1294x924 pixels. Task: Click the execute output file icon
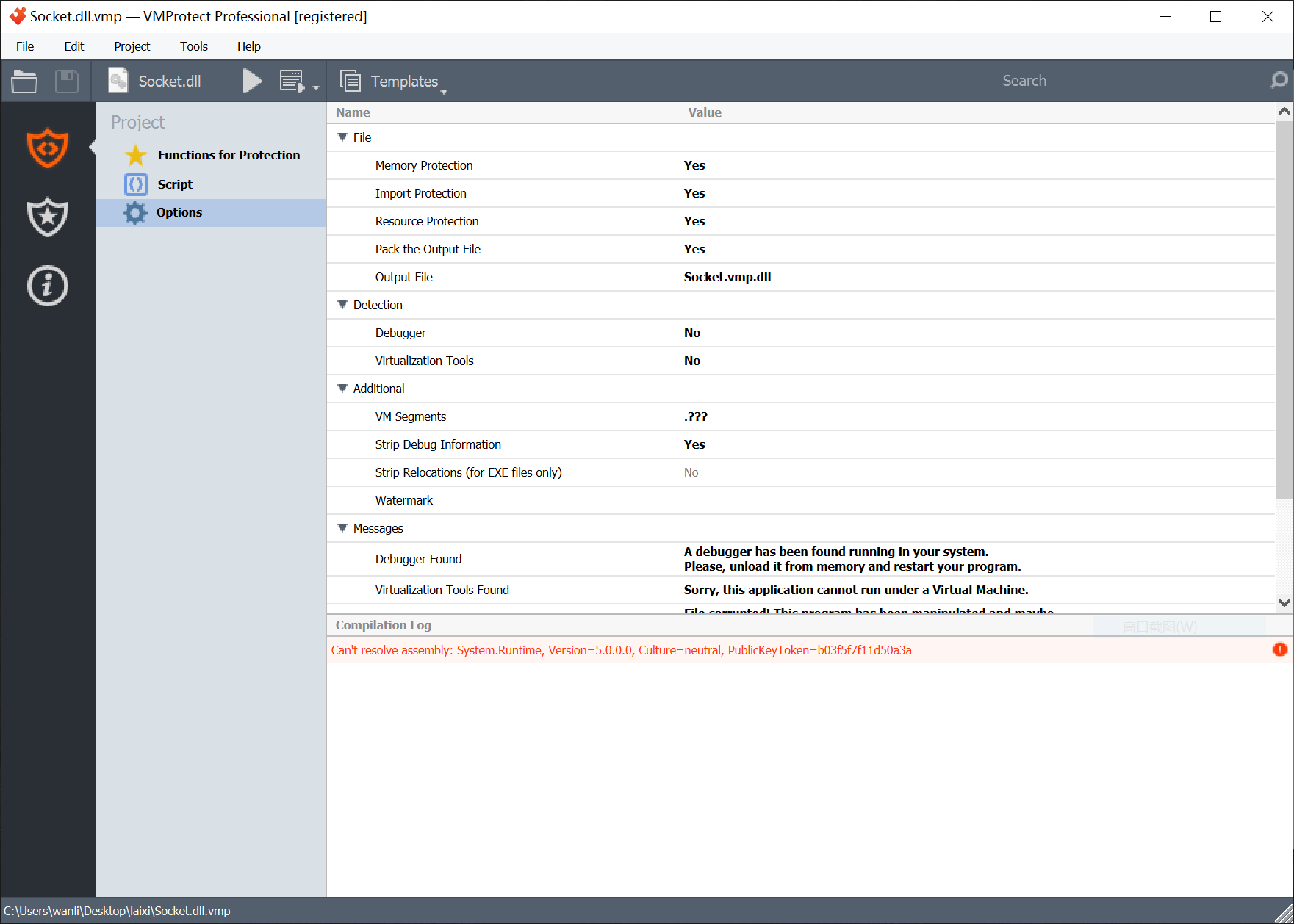pos(292,81)
